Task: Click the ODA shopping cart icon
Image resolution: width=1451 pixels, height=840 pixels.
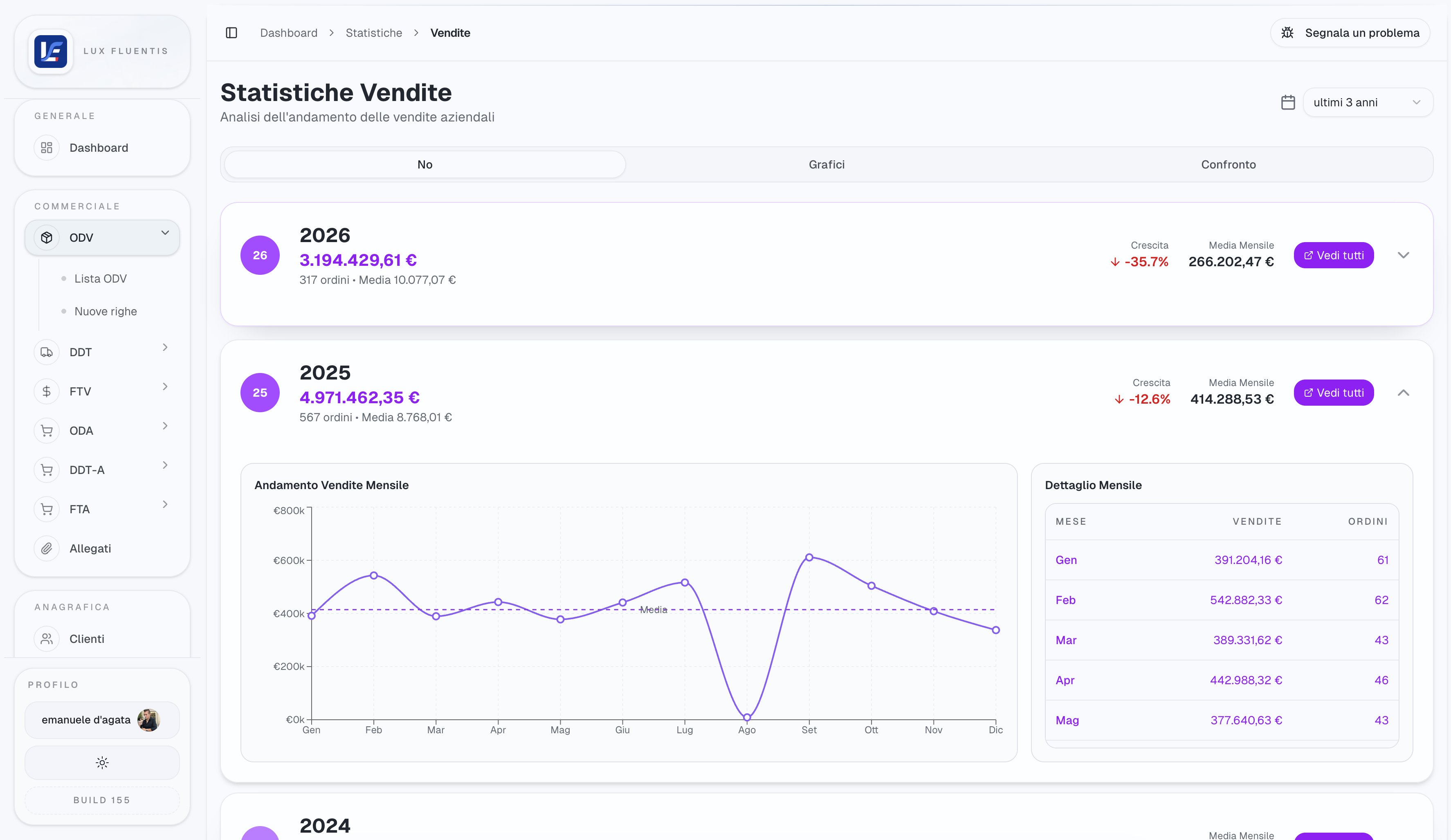Action: pos(47,431)
